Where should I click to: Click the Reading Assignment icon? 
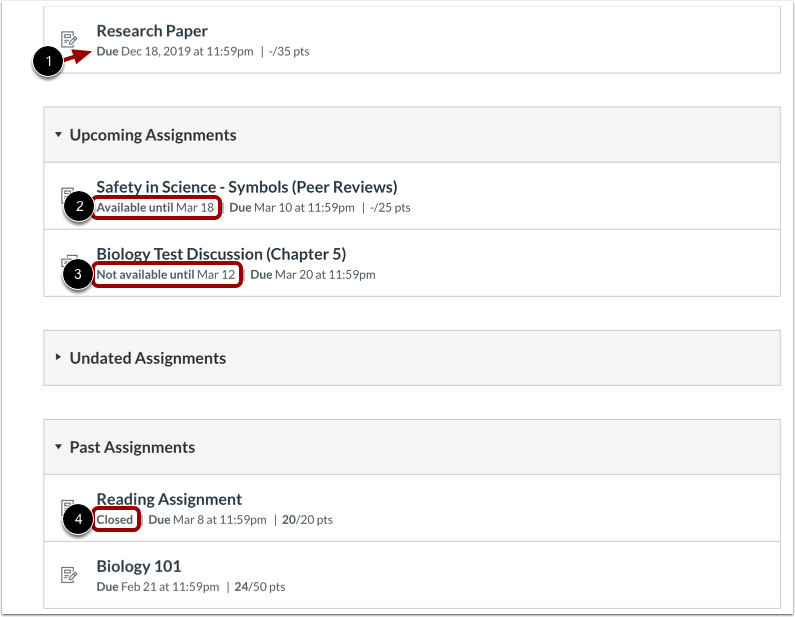(67, 505)
